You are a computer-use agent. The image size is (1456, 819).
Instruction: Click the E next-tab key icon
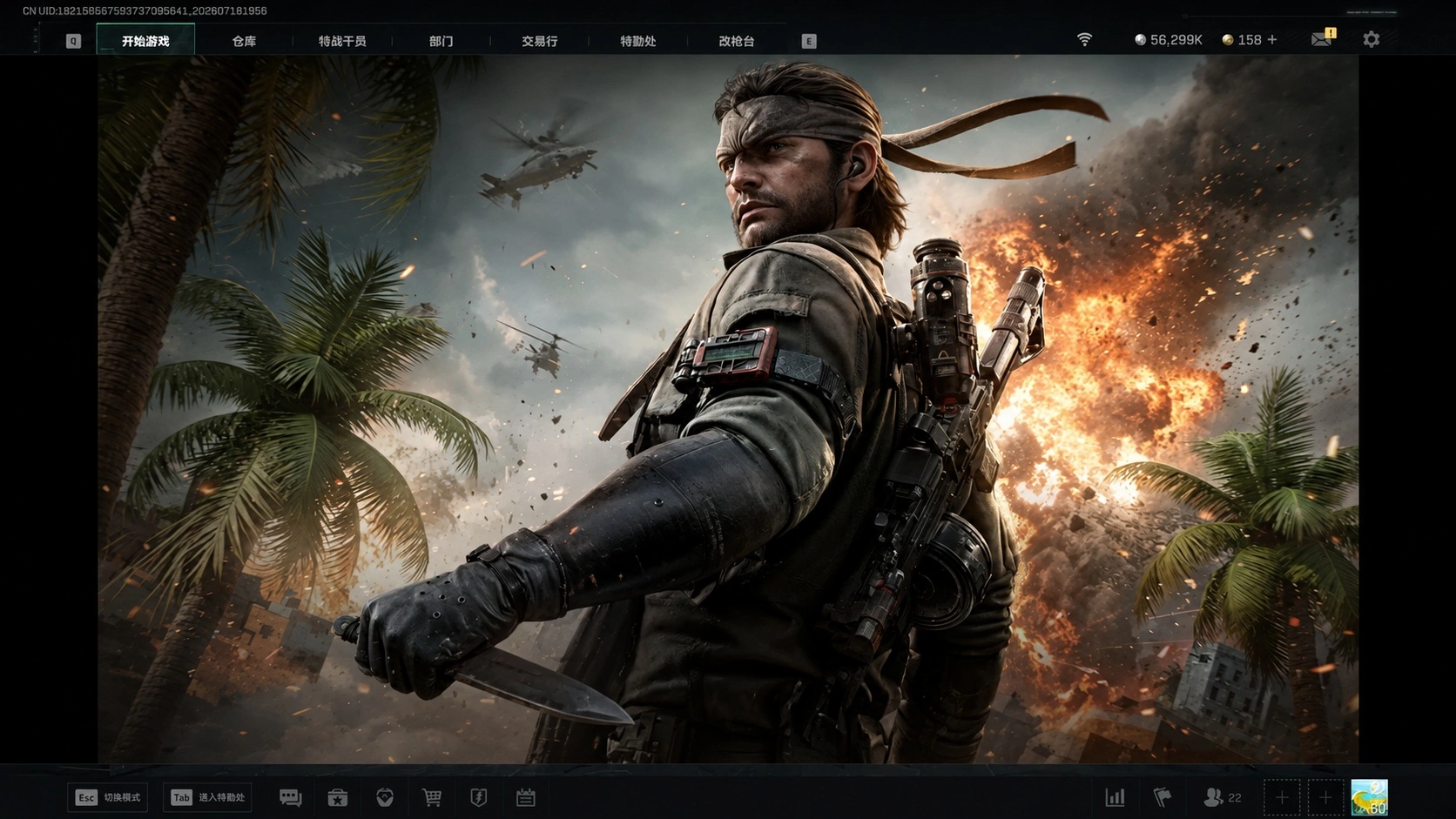[x=809, y=41]
